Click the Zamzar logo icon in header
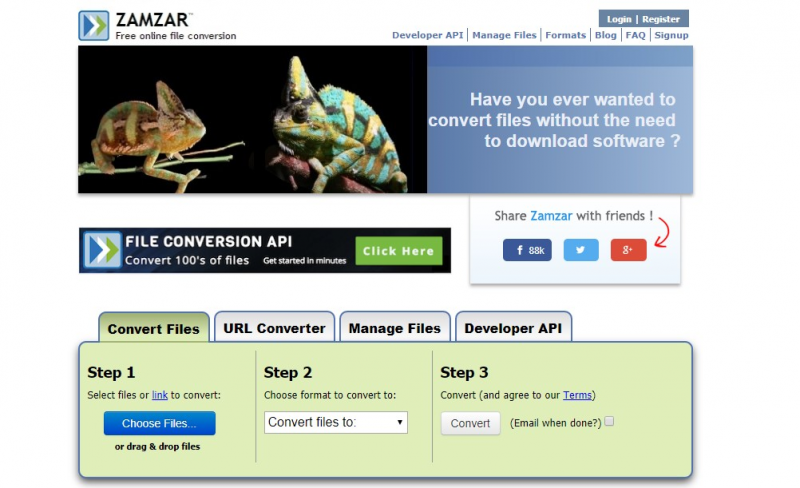800x488 pixels. tap(93, 25)
